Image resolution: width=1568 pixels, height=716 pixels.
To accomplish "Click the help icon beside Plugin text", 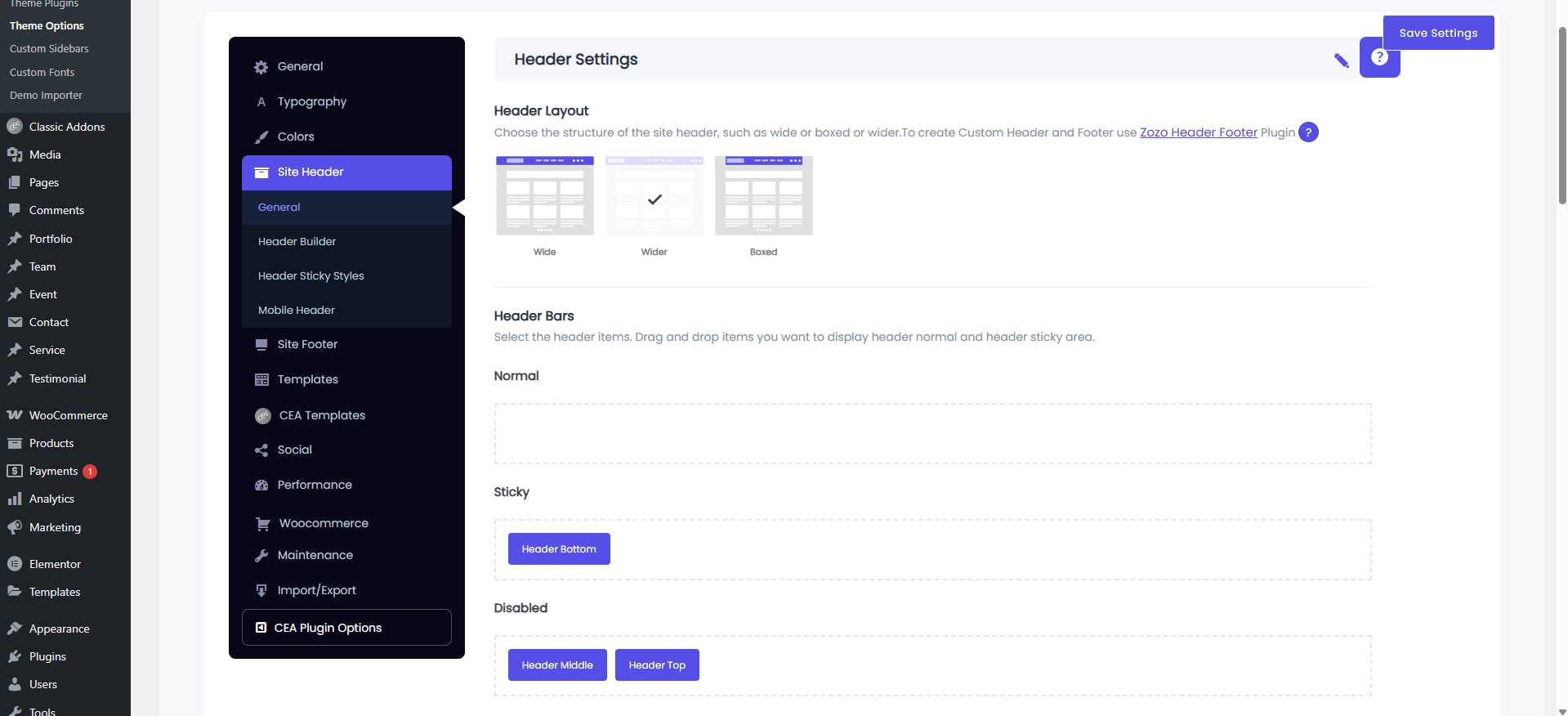I will (1308, 132).
